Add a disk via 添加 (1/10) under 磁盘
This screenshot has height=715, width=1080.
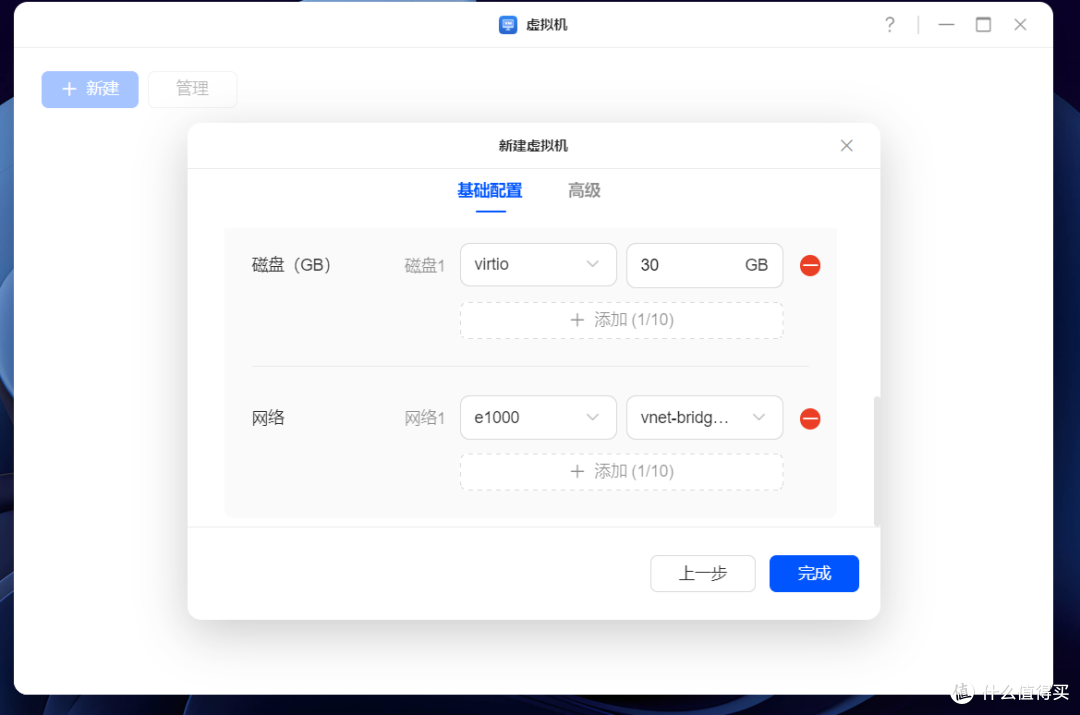[621, 320]
